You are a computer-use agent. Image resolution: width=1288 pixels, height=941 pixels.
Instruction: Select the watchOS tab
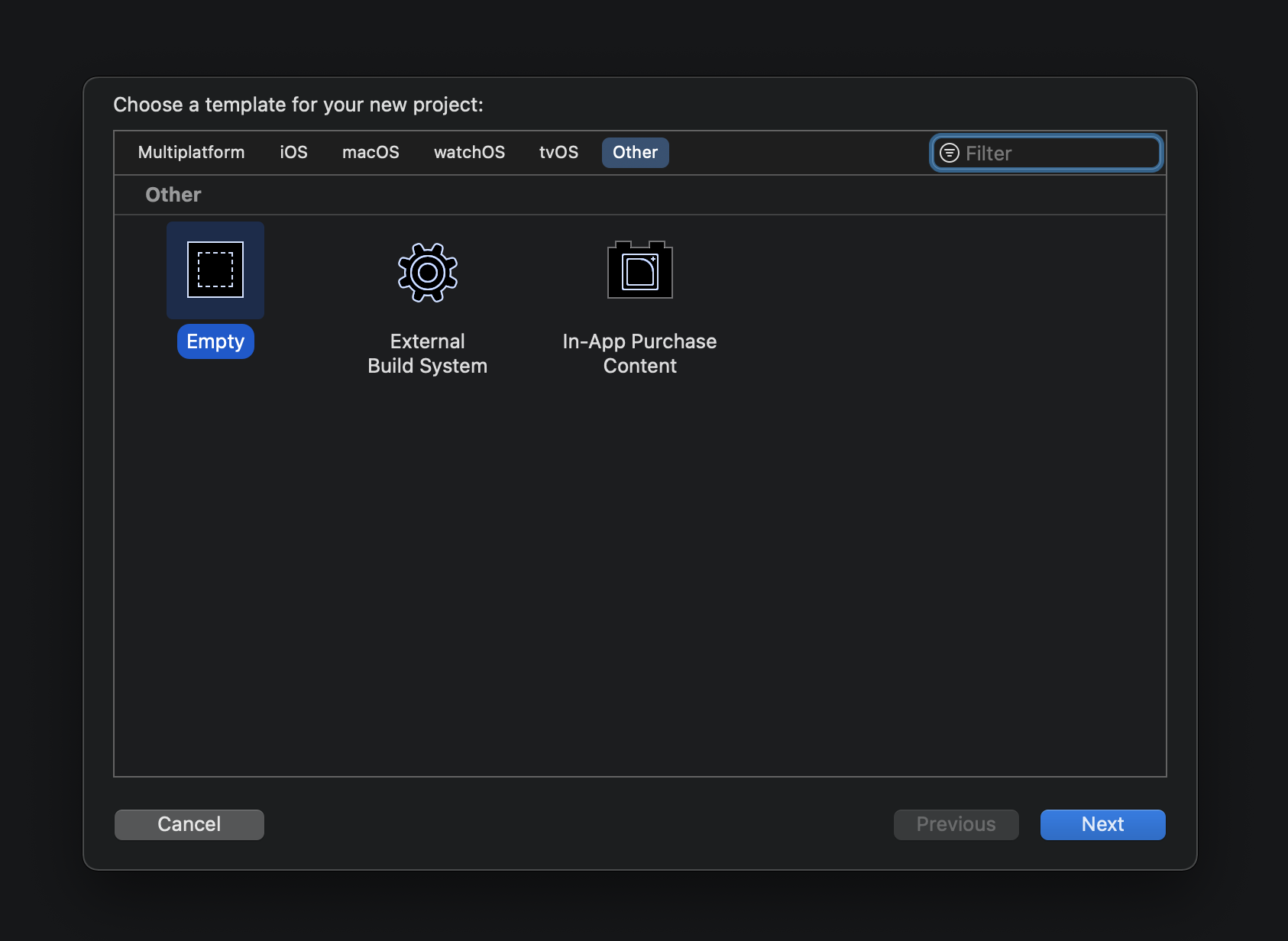(x=470, y=152)
